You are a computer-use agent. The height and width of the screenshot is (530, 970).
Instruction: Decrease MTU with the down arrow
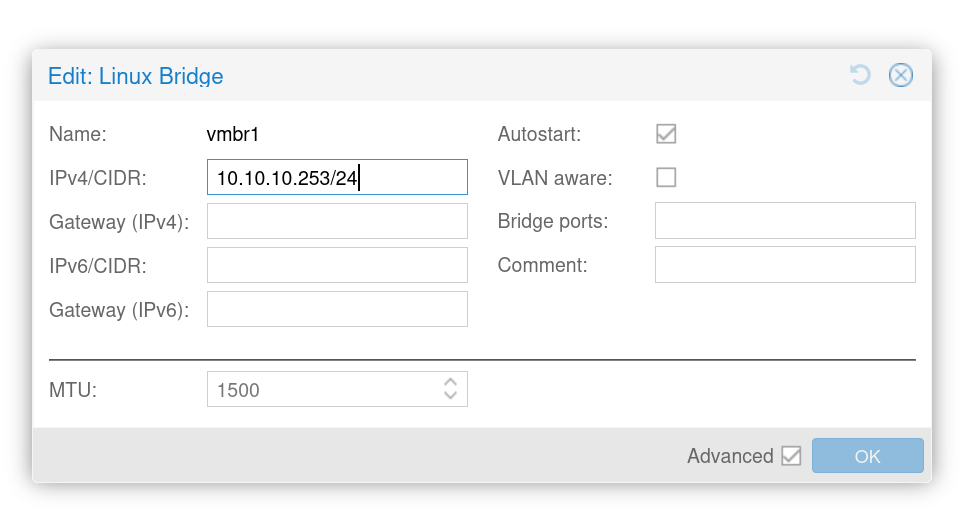(x=451, y=397)
